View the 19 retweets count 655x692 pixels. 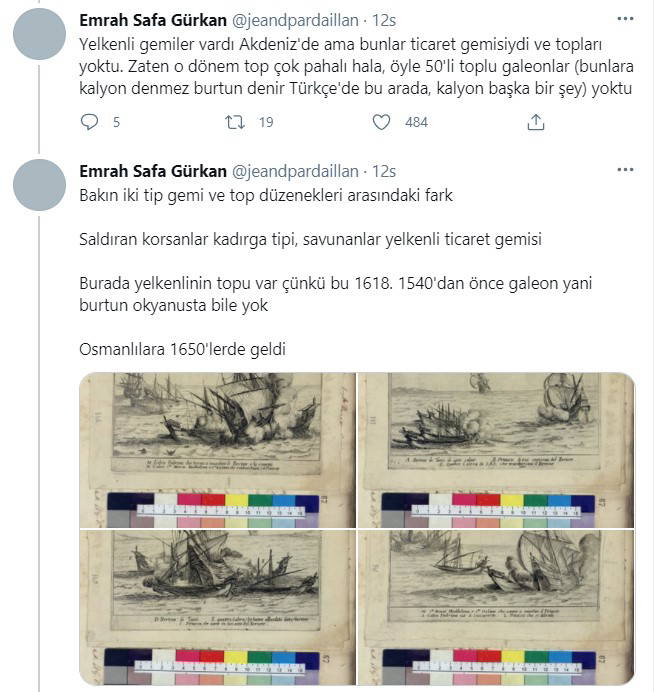click(266, 122)
